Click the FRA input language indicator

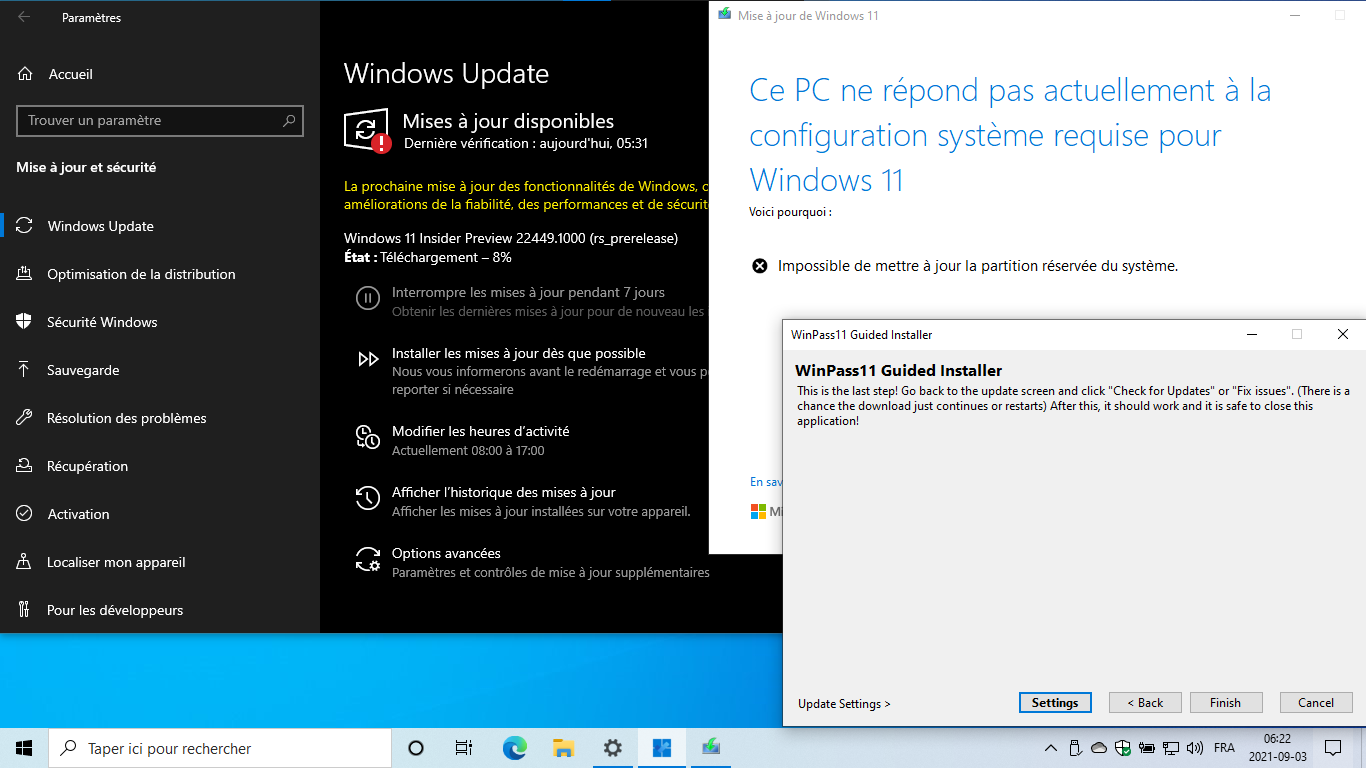[x=1224, y=748]
